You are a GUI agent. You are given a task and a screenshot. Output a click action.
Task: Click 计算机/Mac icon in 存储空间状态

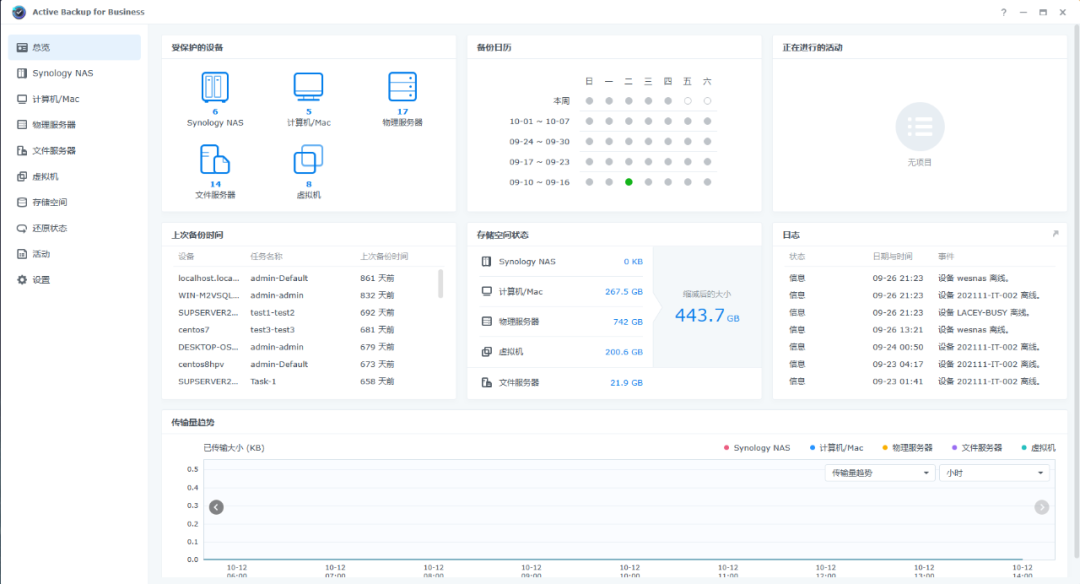[x=486, y=291]
